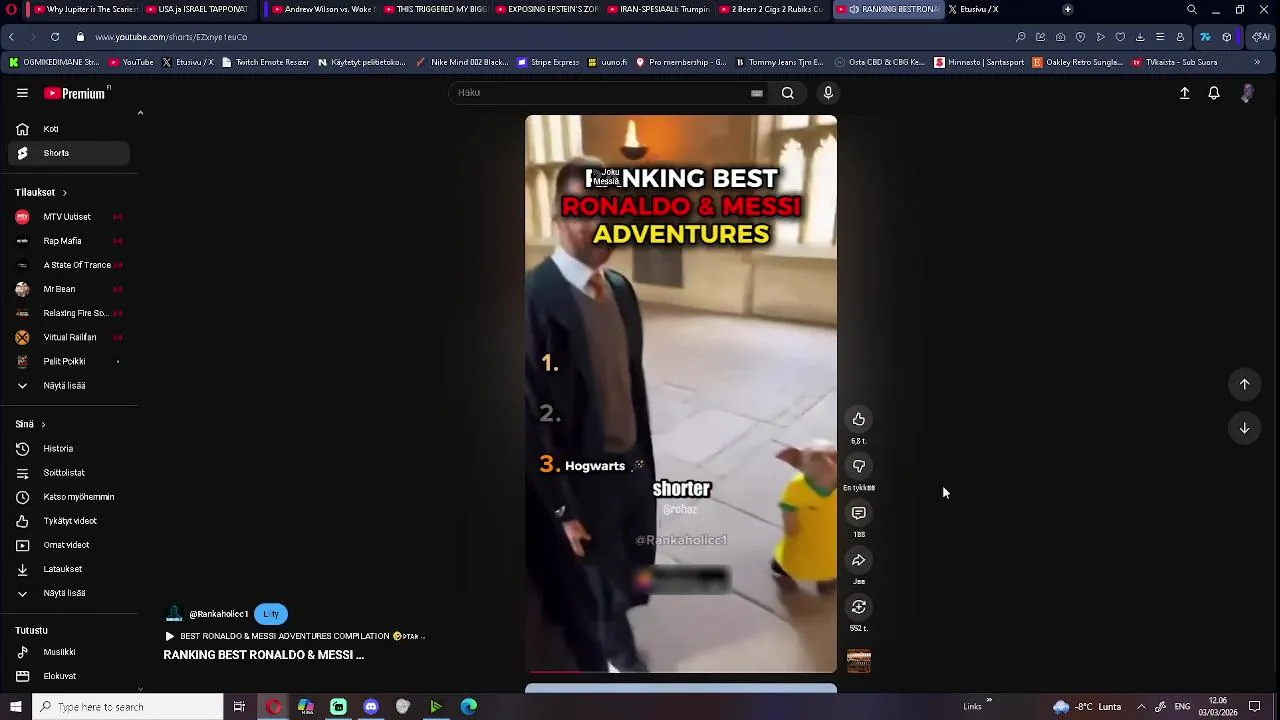Click the subscribed button next to @Rankaholicc1
The height and width of the screenshot is (720, 1280).
(271, 614)
